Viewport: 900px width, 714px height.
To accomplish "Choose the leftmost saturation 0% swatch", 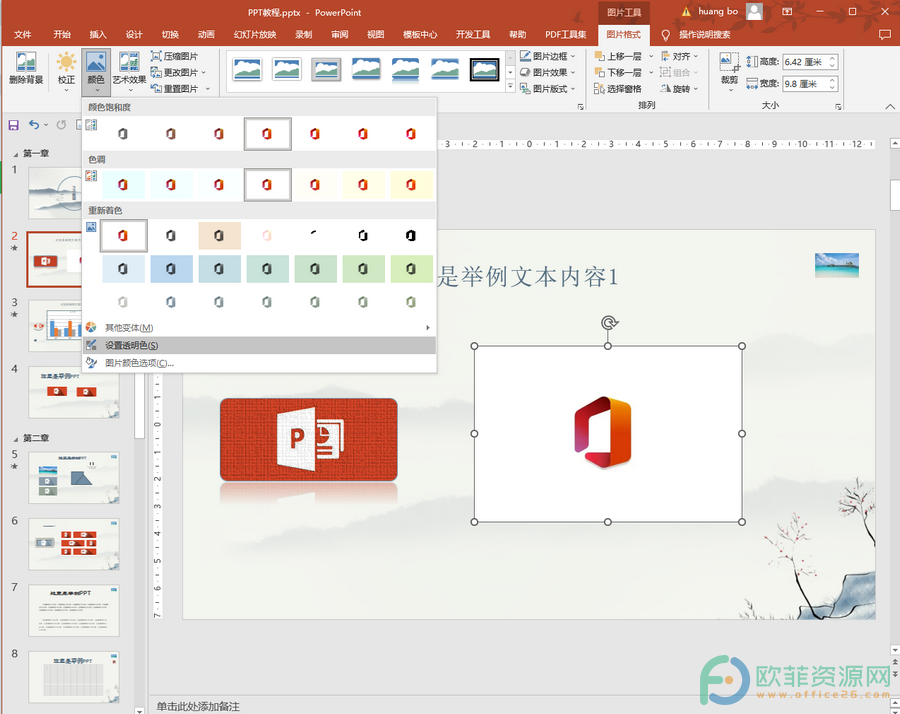I will pos(123,134).
